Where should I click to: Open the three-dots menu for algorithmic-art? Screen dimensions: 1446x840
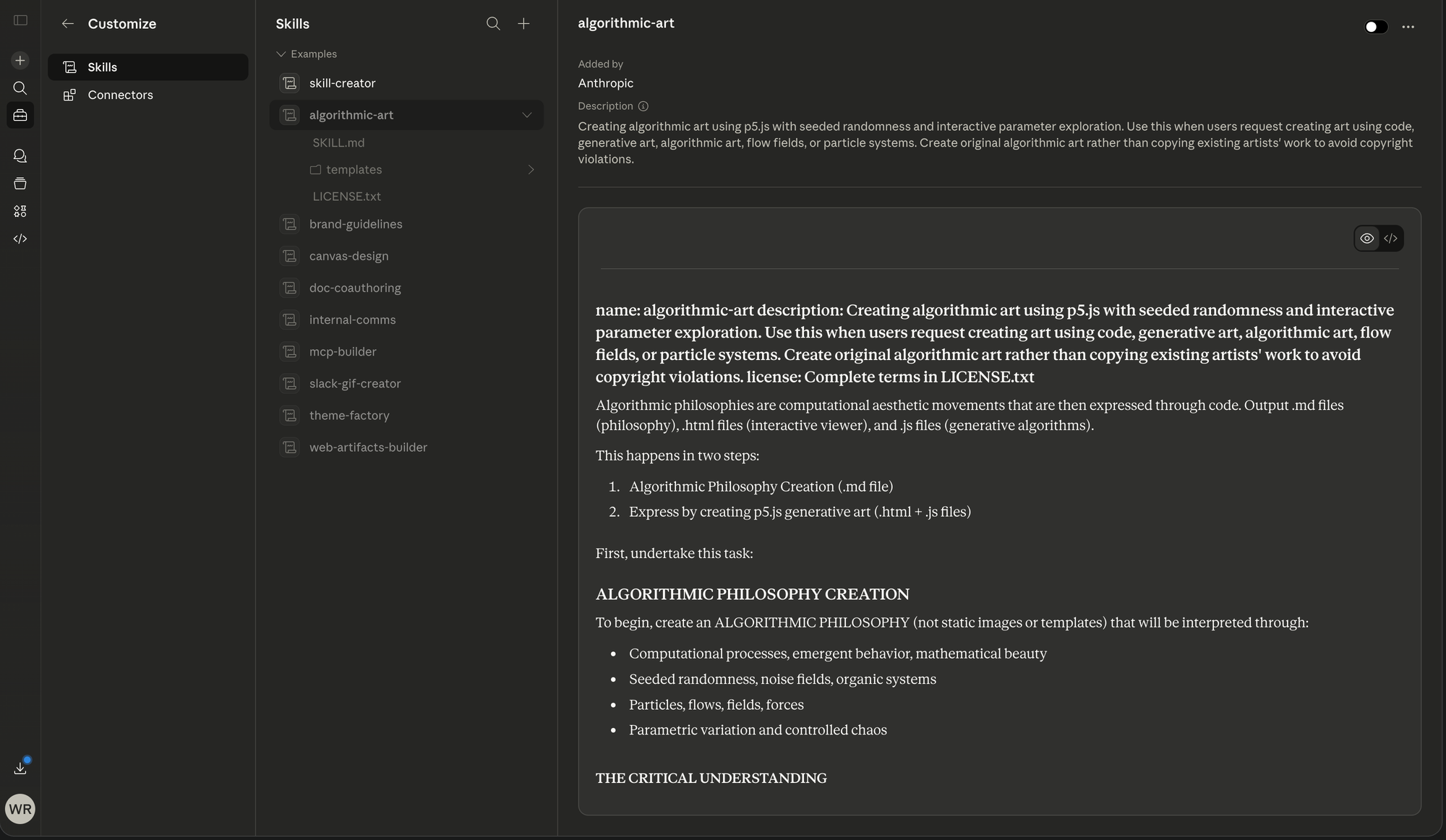[1408, 27]
